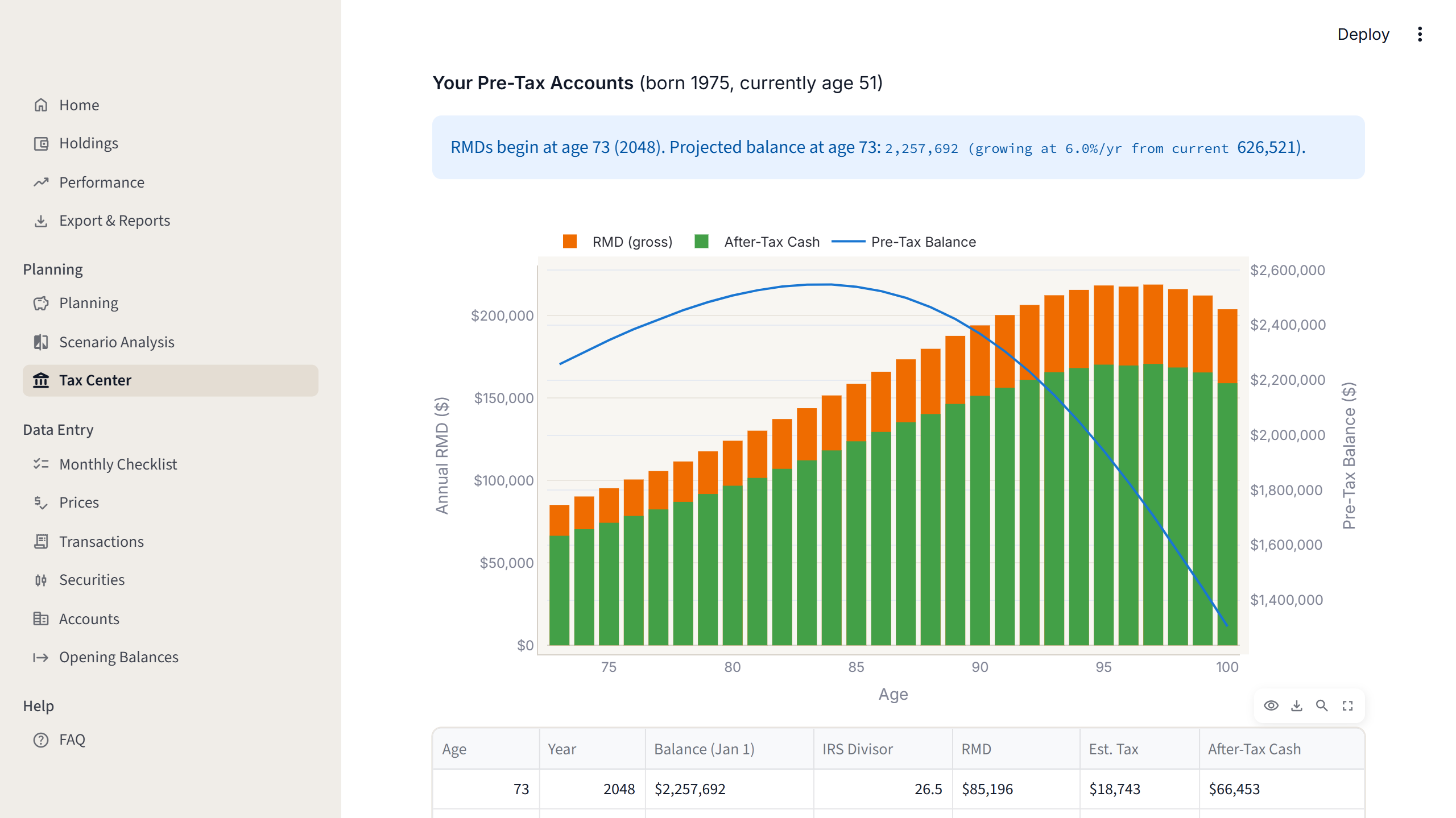Navigate to Opening Balances
Screen dimensions: 1456x818
(x=119, y=657)
